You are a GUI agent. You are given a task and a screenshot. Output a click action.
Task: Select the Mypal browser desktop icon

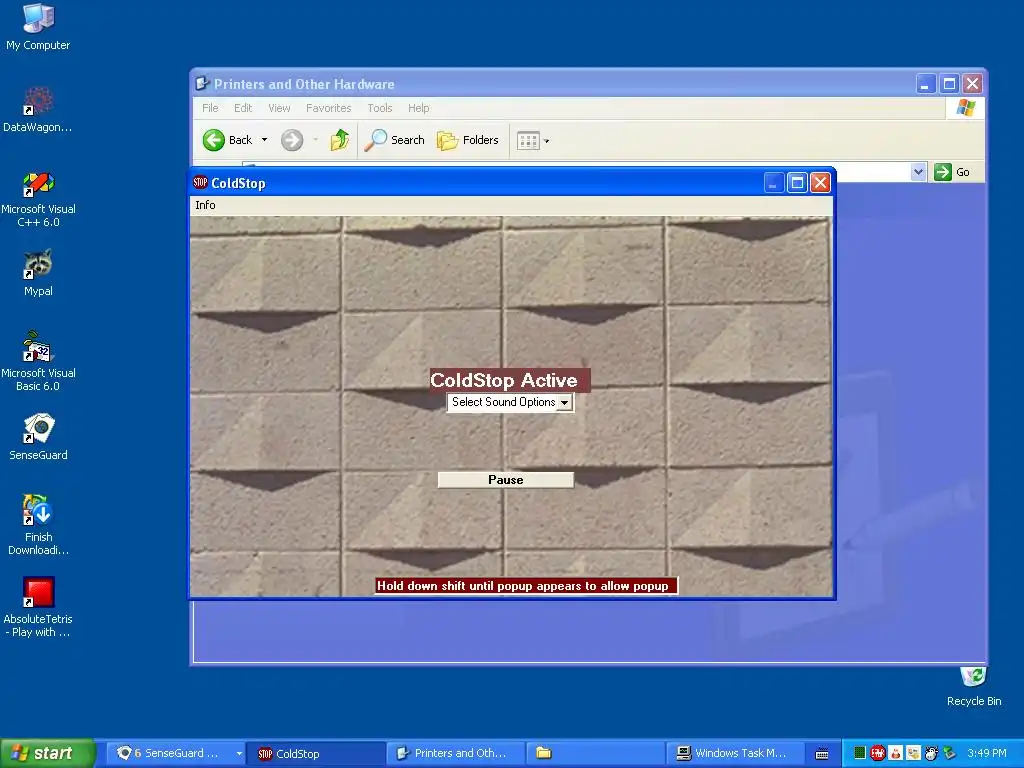(x=38, y=273)
